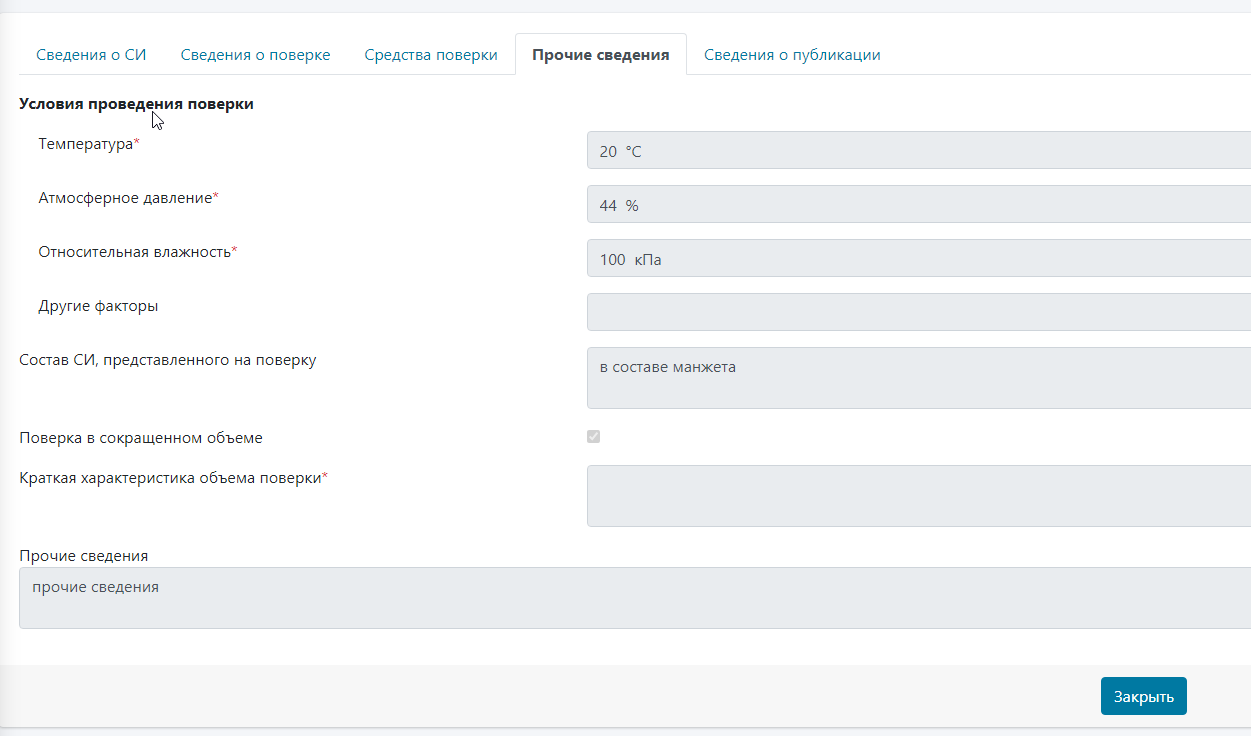Focus the field containing 44 %
This screenshot has width=1251, height=736.
918,205
